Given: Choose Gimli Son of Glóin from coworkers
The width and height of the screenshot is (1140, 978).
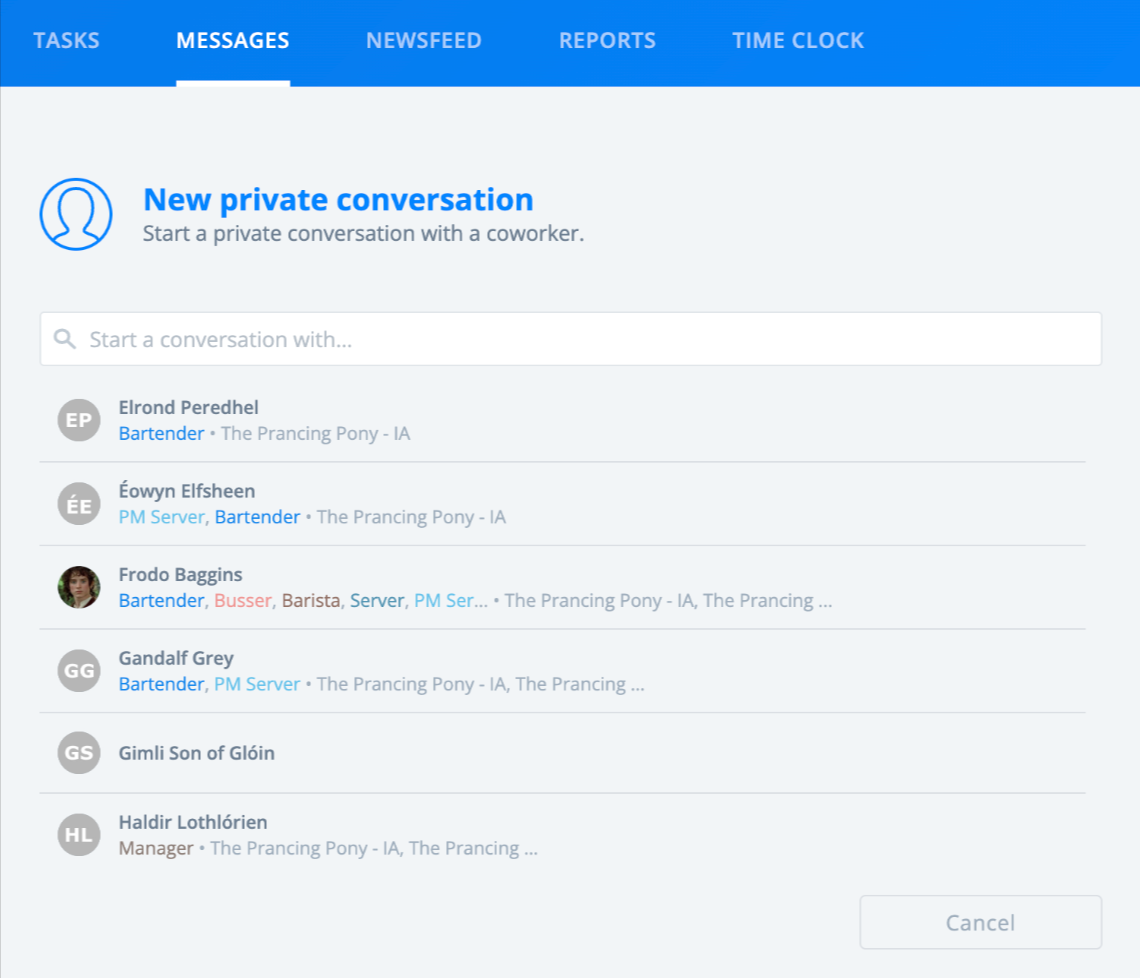Looking at the screenshot, I should [196, 753].
